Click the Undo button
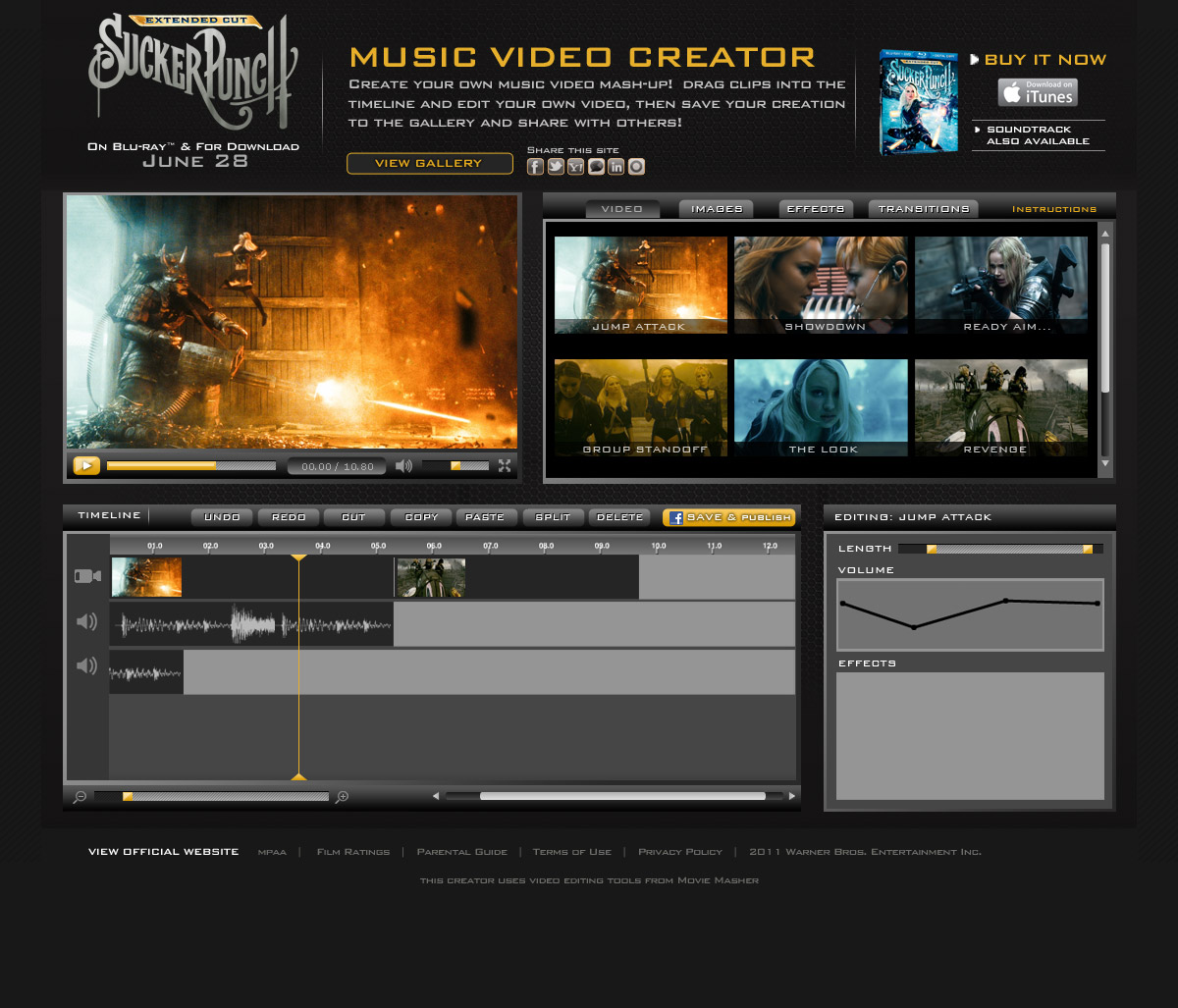 point(222,517)
